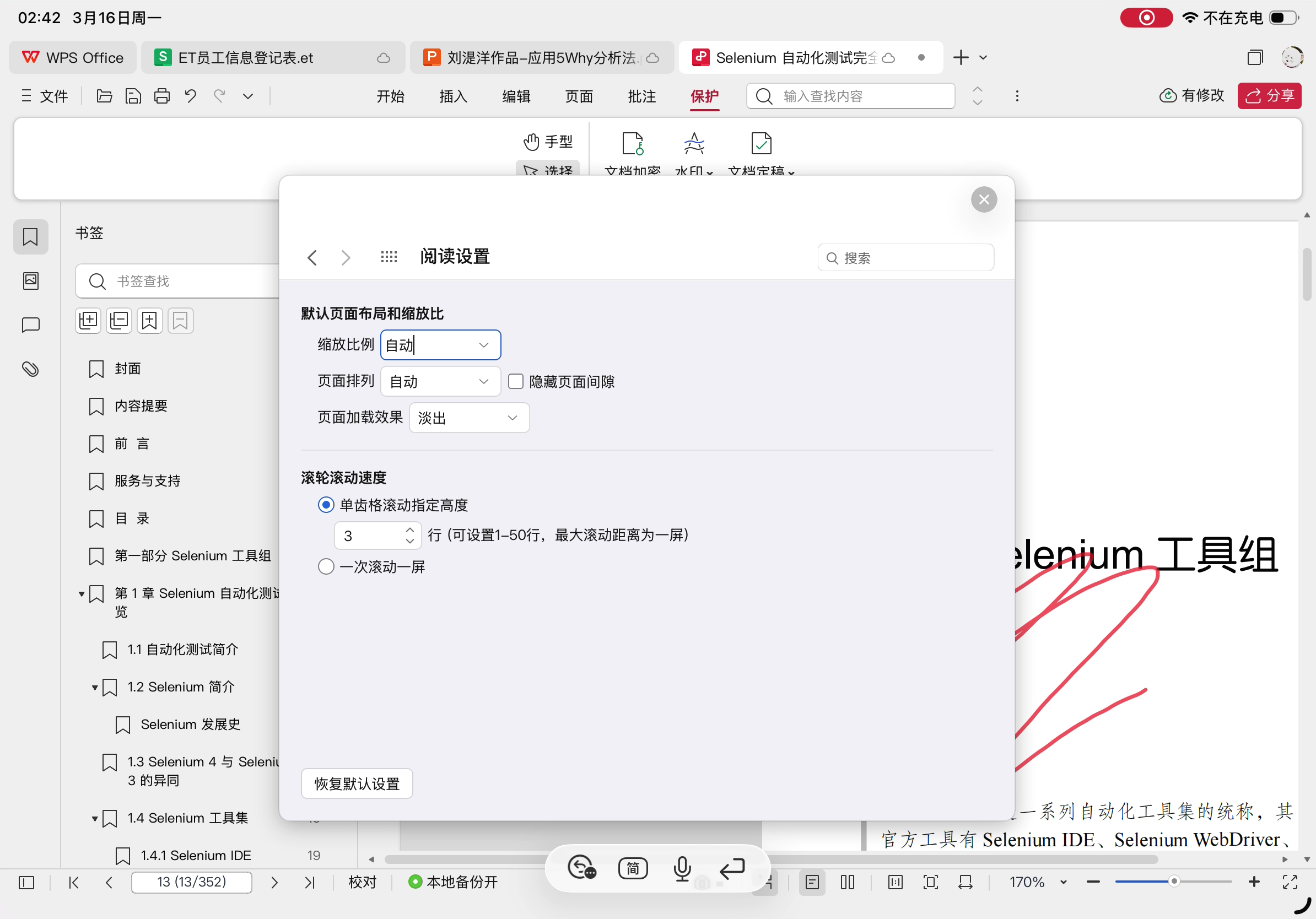Switch to the 插入 ribbon tab
This screenshot has height=919, width=1316.
(x=453, y=96)
